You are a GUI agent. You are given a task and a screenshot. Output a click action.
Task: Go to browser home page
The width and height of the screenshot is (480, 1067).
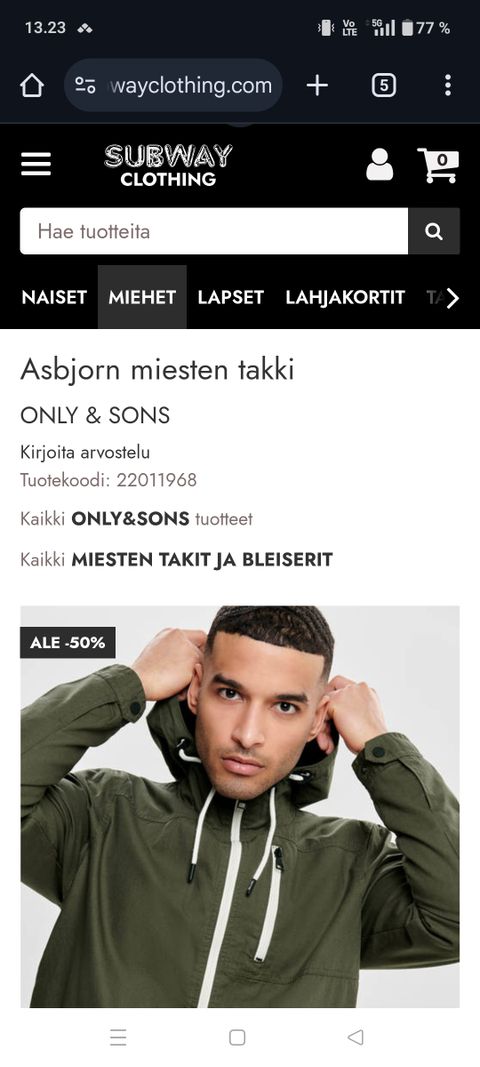click(32, 85)
